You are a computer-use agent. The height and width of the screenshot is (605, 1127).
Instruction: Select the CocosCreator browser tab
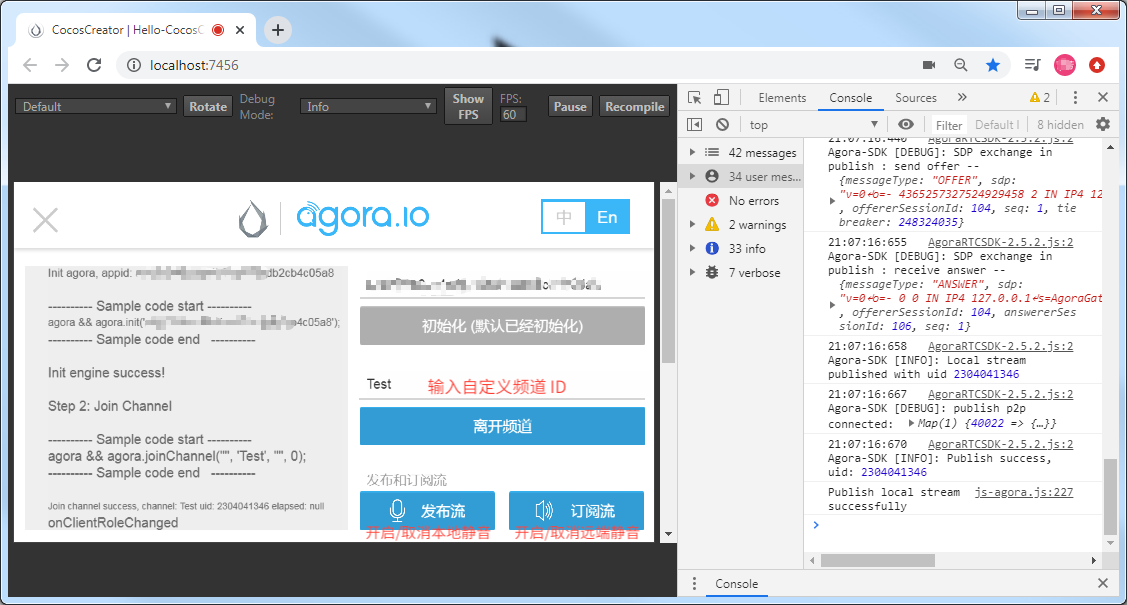135,30
